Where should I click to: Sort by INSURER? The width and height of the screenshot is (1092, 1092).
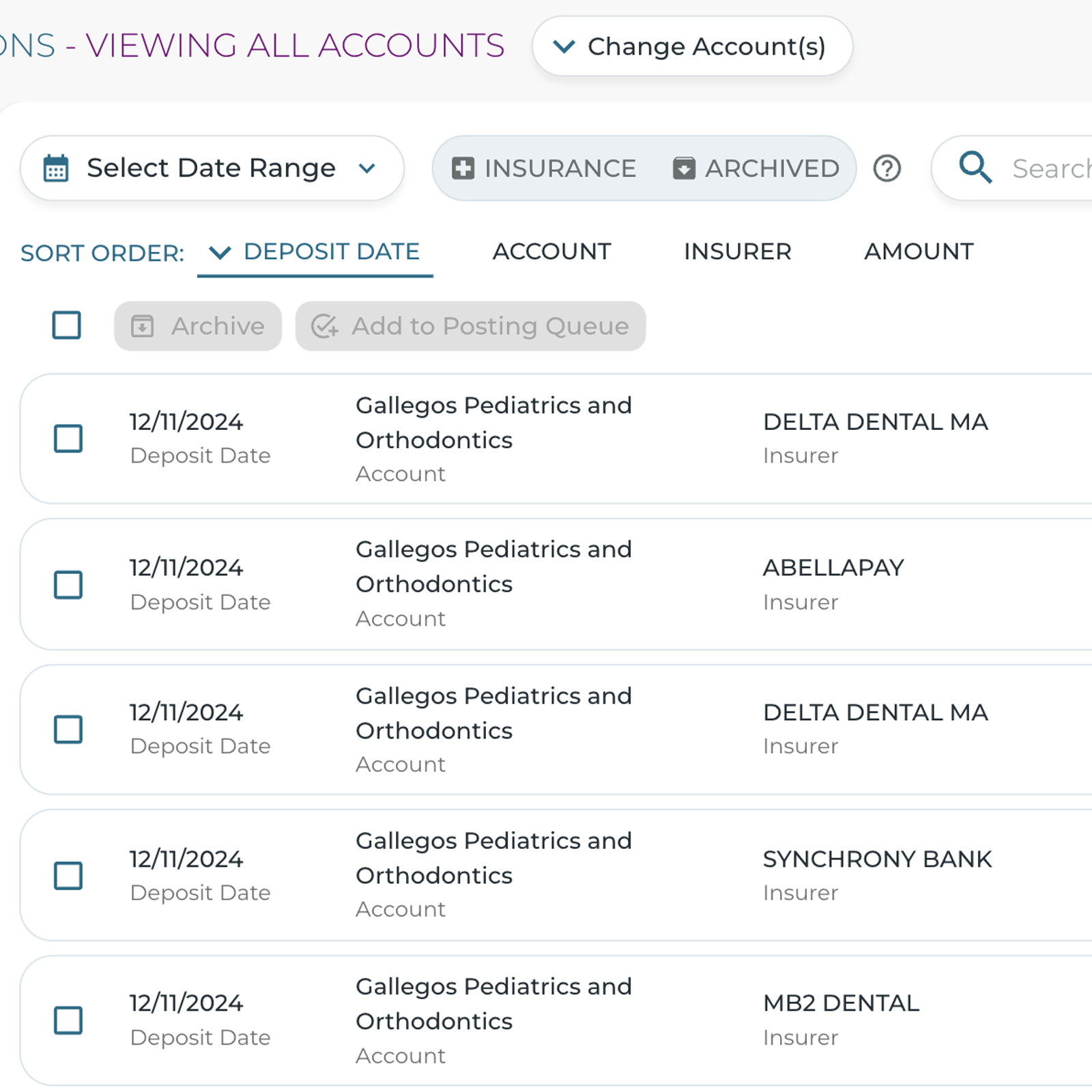point(737,252)
